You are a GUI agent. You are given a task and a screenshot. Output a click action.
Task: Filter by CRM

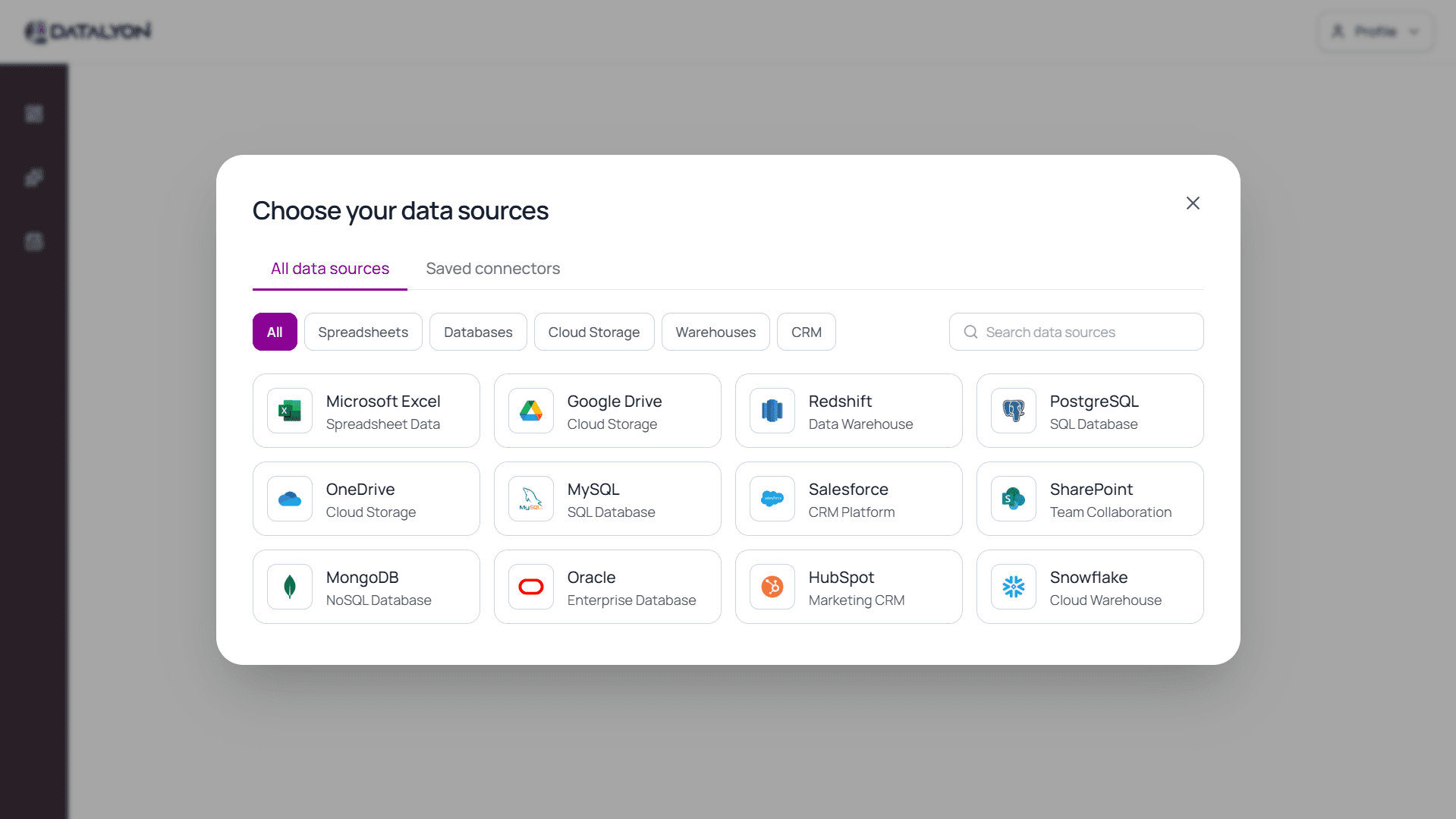tap(807, 332)
